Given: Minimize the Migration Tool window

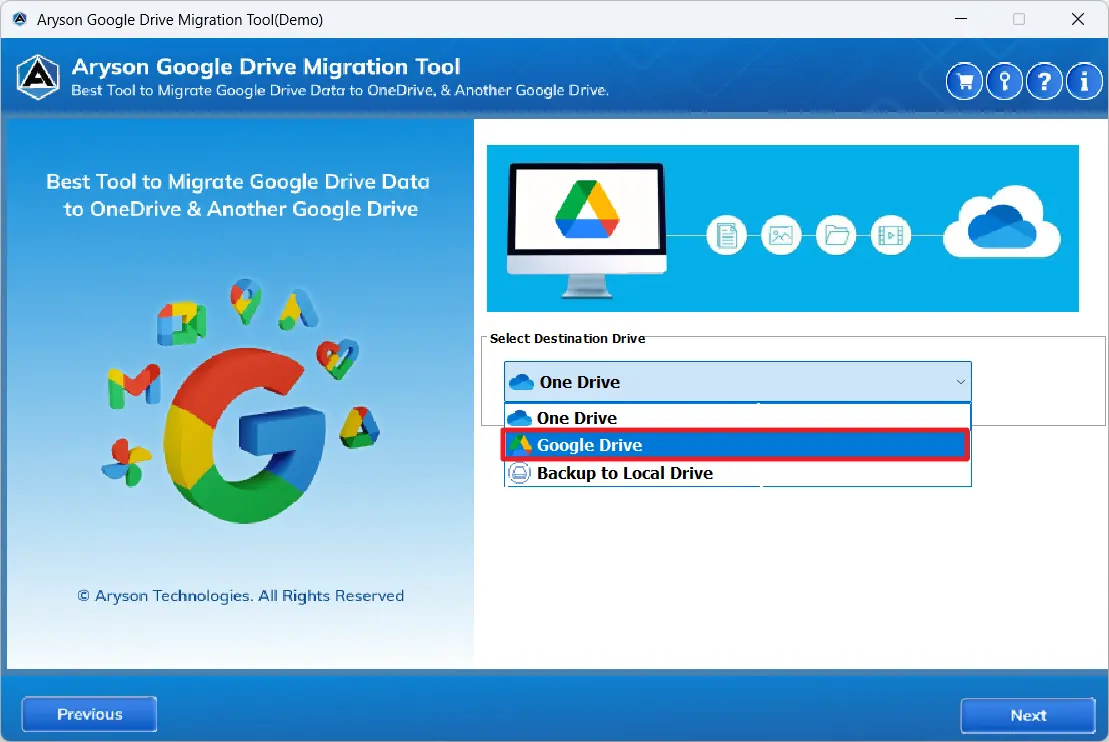Looking at the screenshot, I should point(960,19).
